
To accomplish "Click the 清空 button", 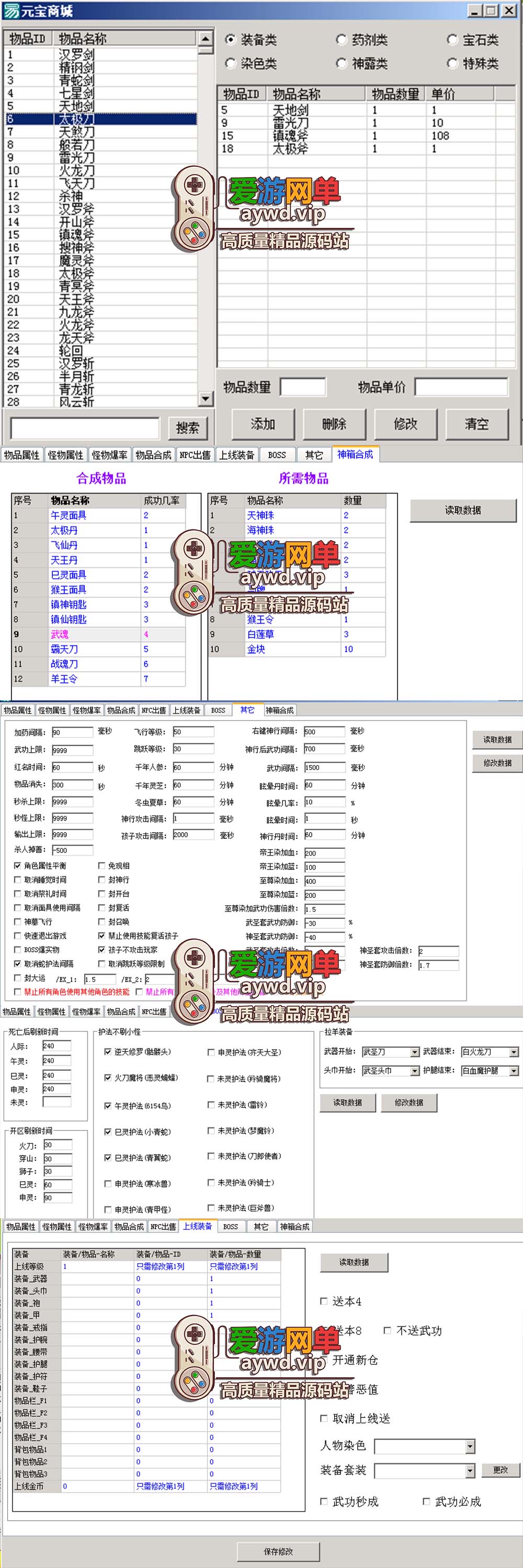I will 477,424.
